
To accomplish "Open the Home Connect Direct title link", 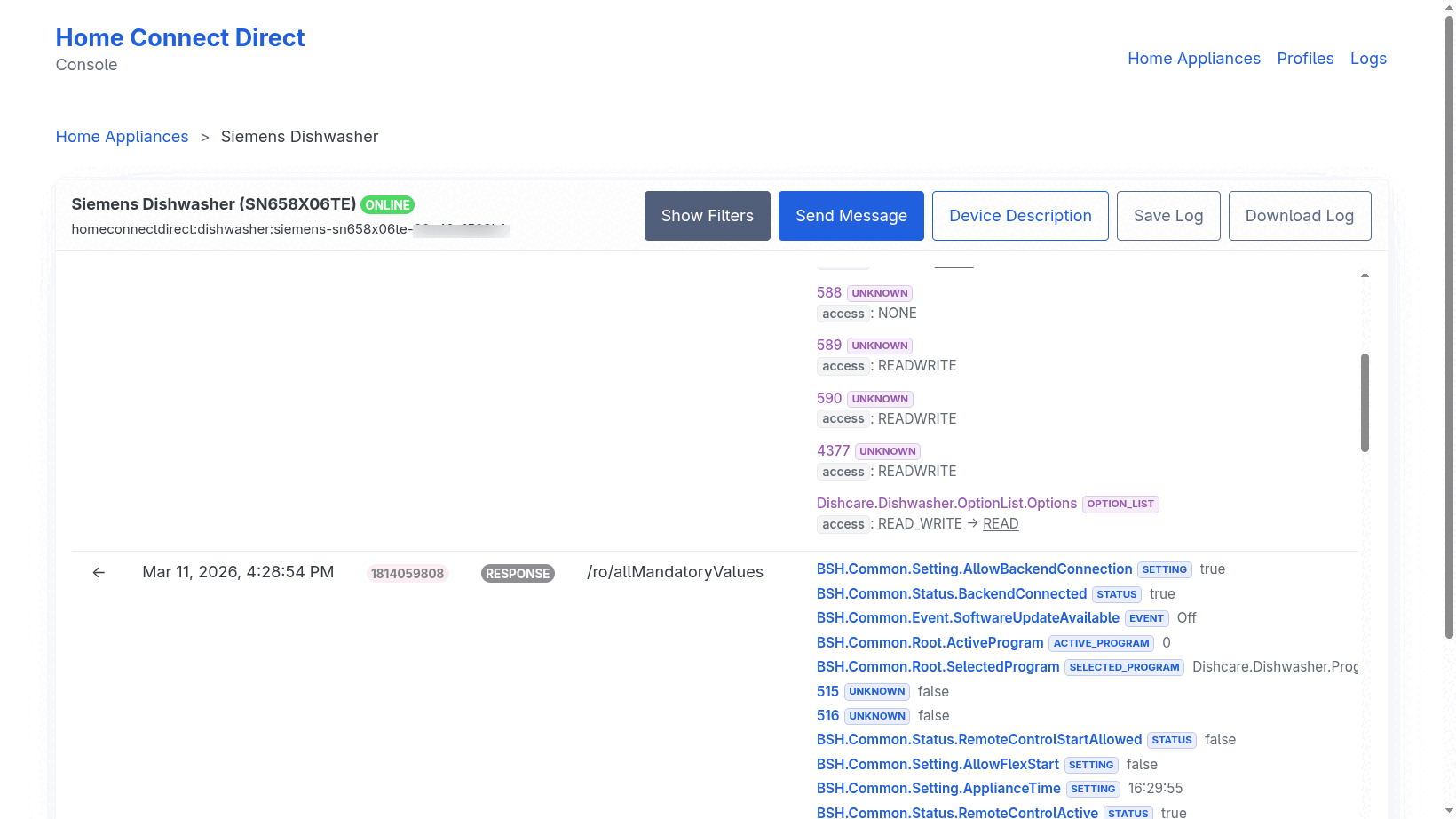I will click(x=180, y=38).
